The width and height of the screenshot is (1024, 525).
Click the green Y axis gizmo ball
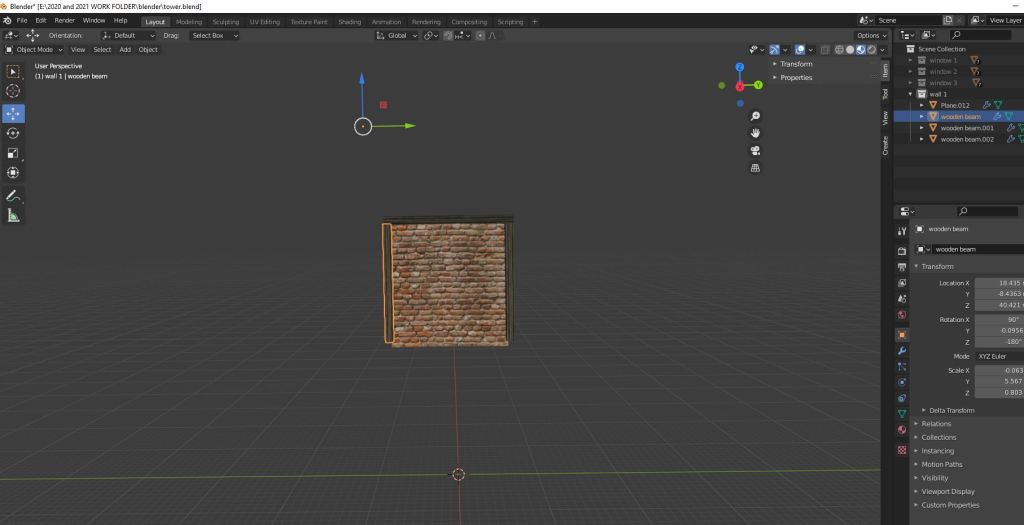pos(759,85)
